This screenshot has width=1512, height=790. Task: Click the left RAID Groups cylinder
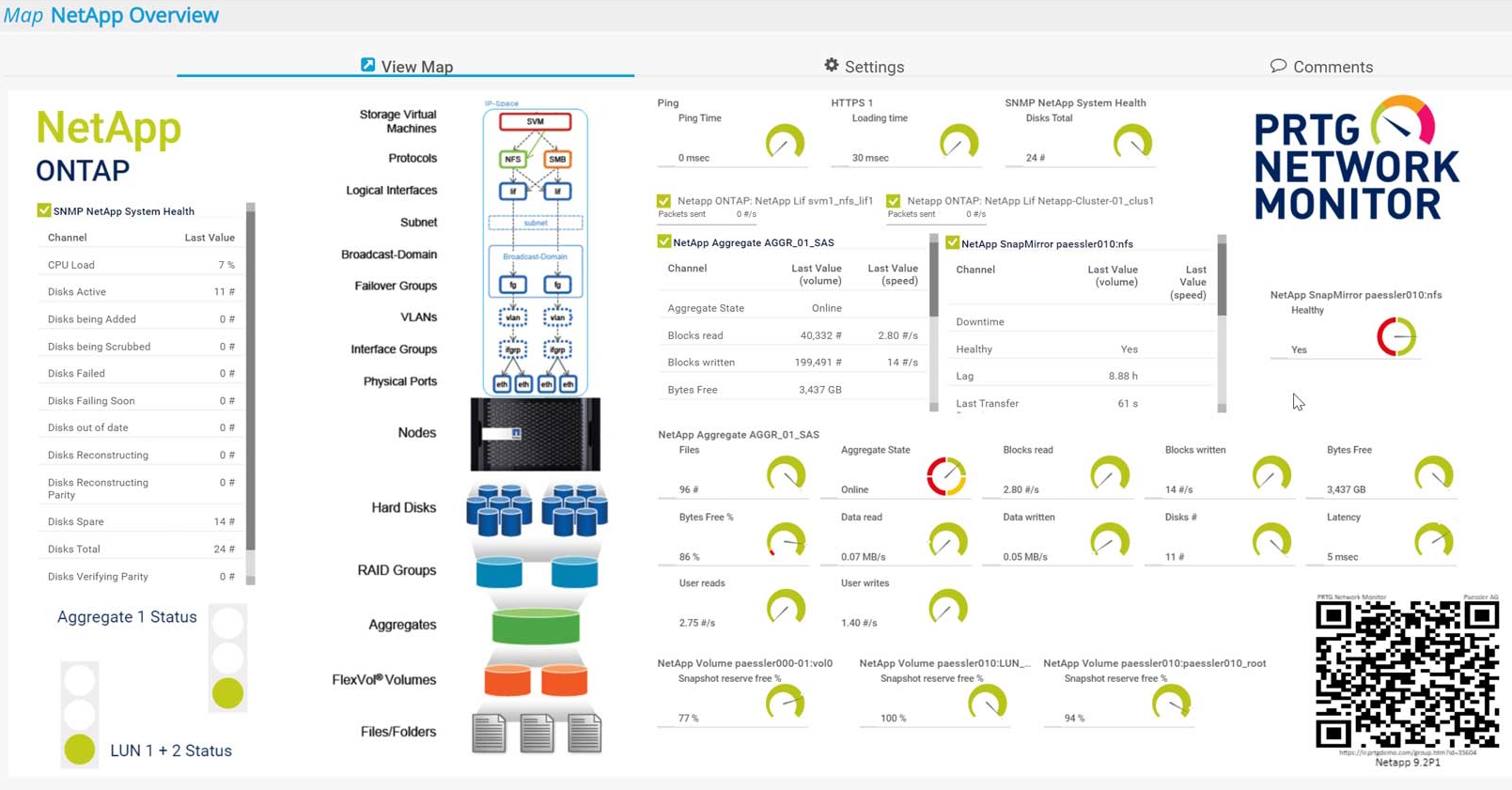498,572
